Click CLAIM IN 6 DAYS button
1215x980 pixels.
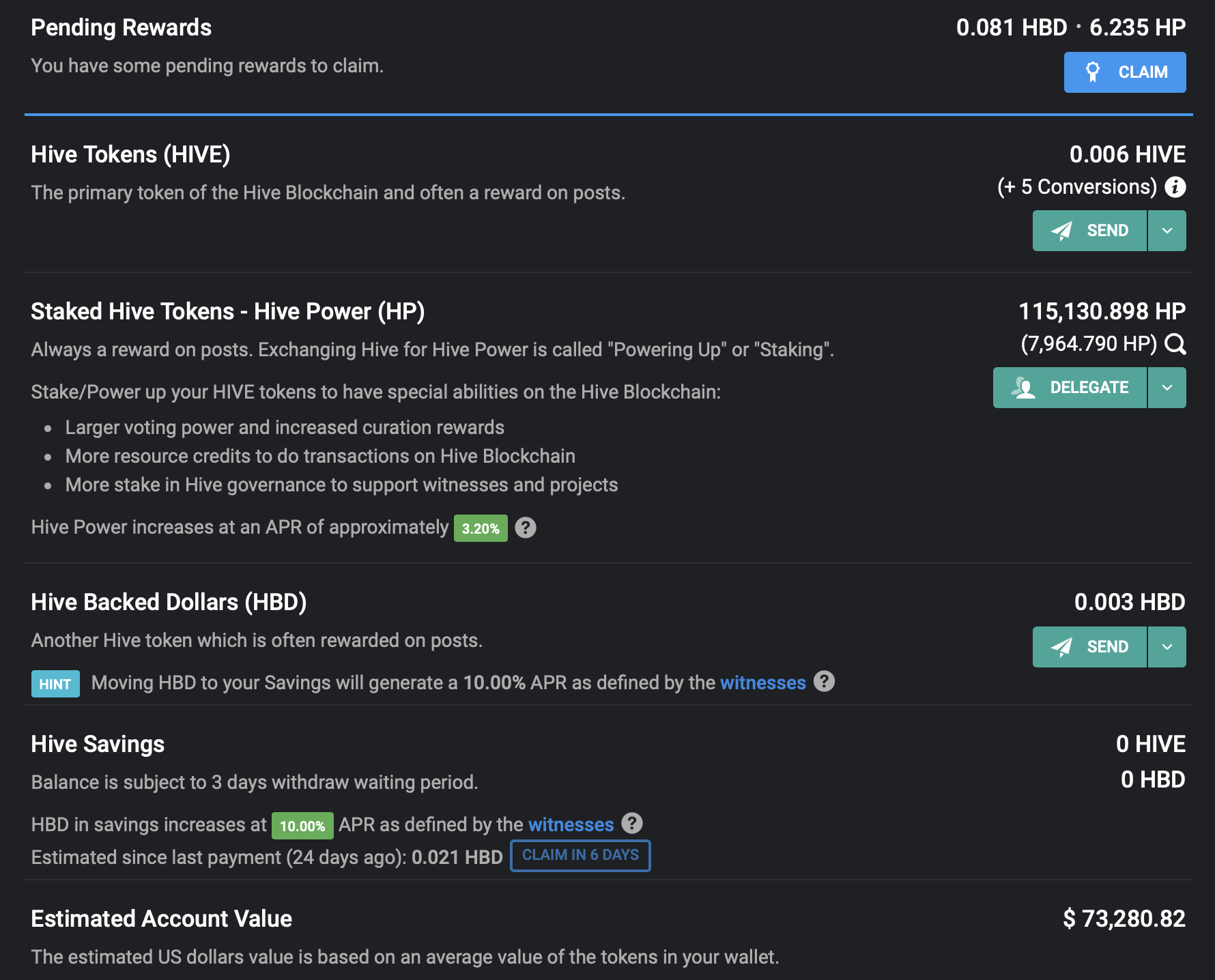click(x=581, y=855)
